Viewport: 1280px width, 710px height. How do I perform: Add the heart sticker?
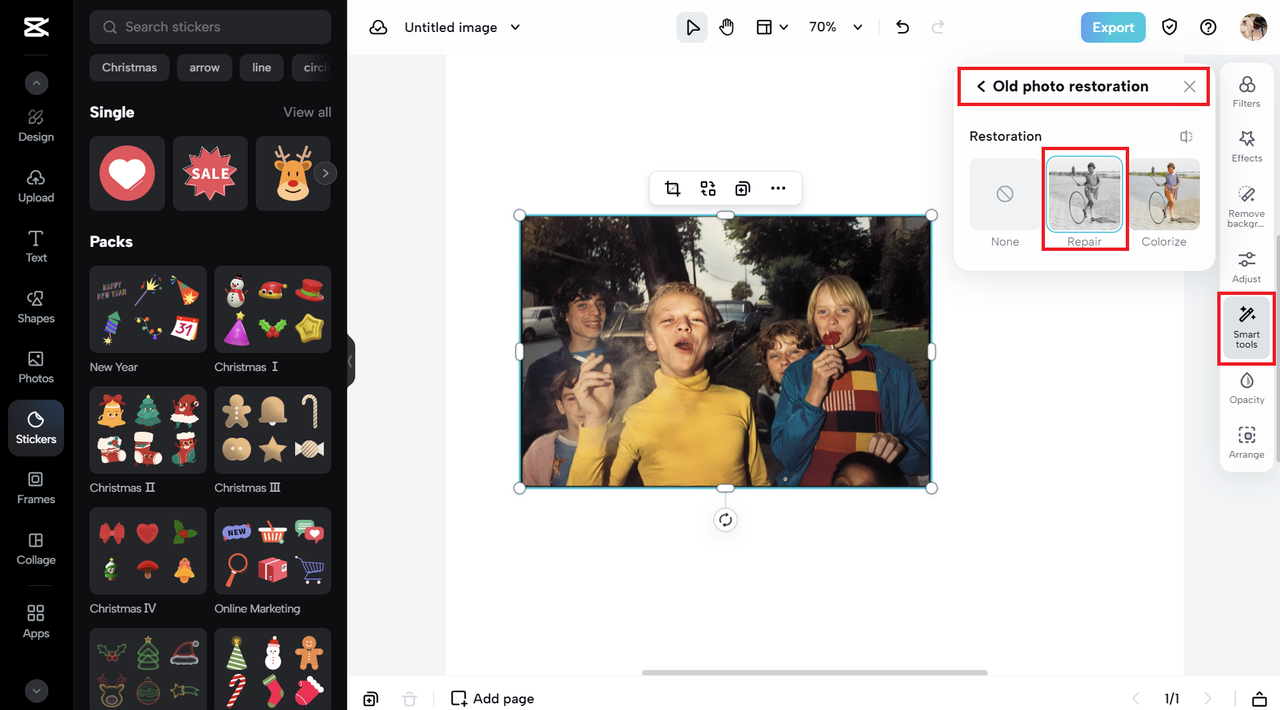coord(127,173)
